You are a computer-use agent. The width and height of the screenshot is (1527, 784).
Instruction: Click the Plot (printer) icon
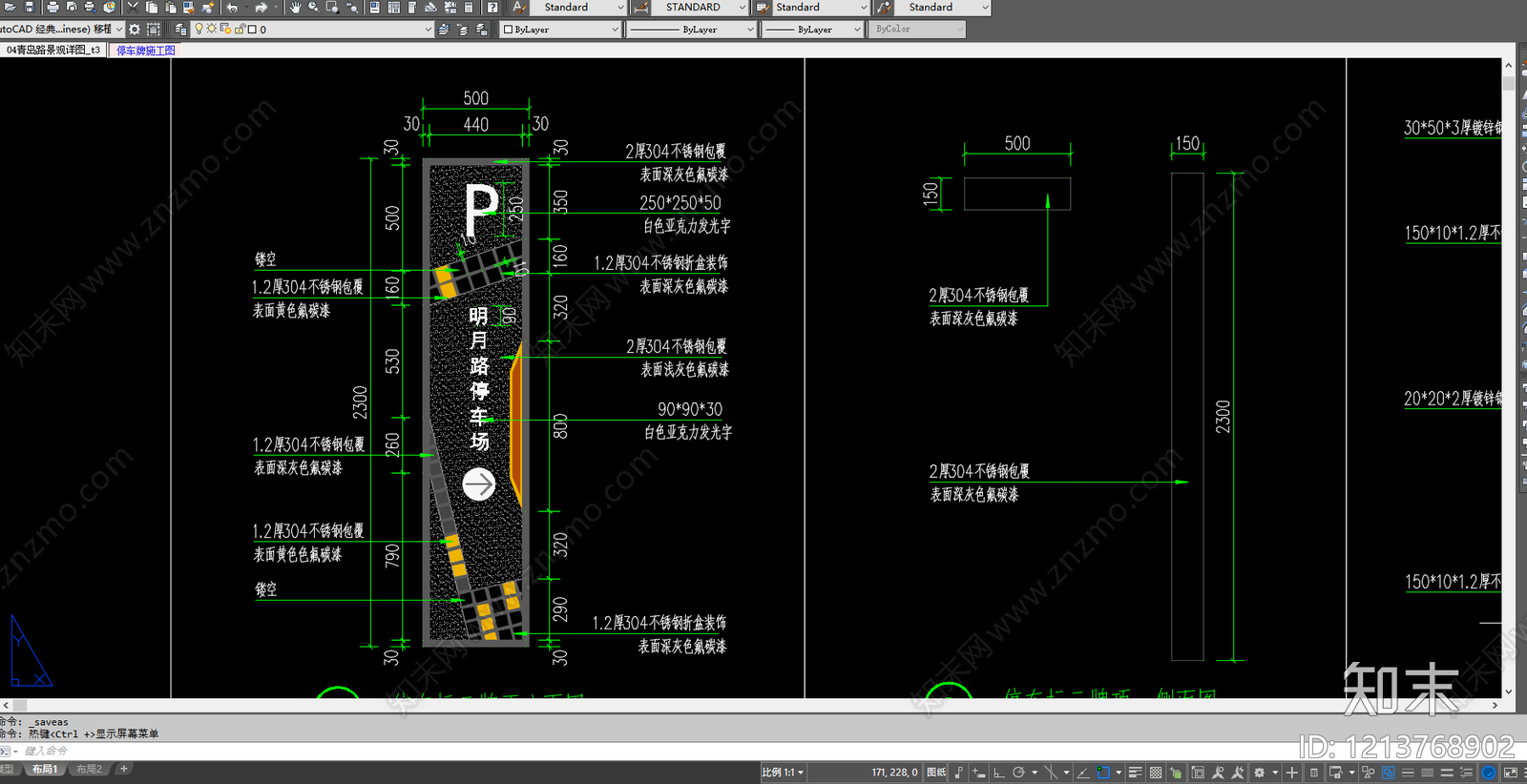52,7
